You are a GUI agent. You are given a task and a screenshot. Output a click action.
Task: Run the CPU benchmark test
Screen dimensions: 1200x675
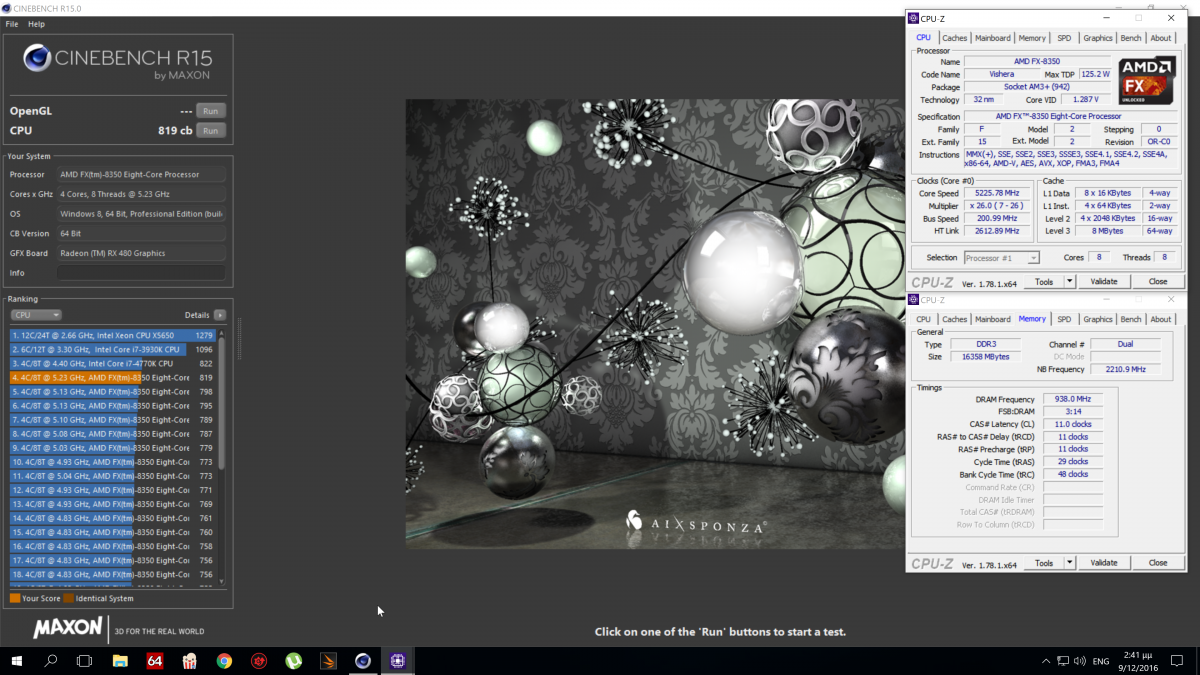[x=211, y=131]
